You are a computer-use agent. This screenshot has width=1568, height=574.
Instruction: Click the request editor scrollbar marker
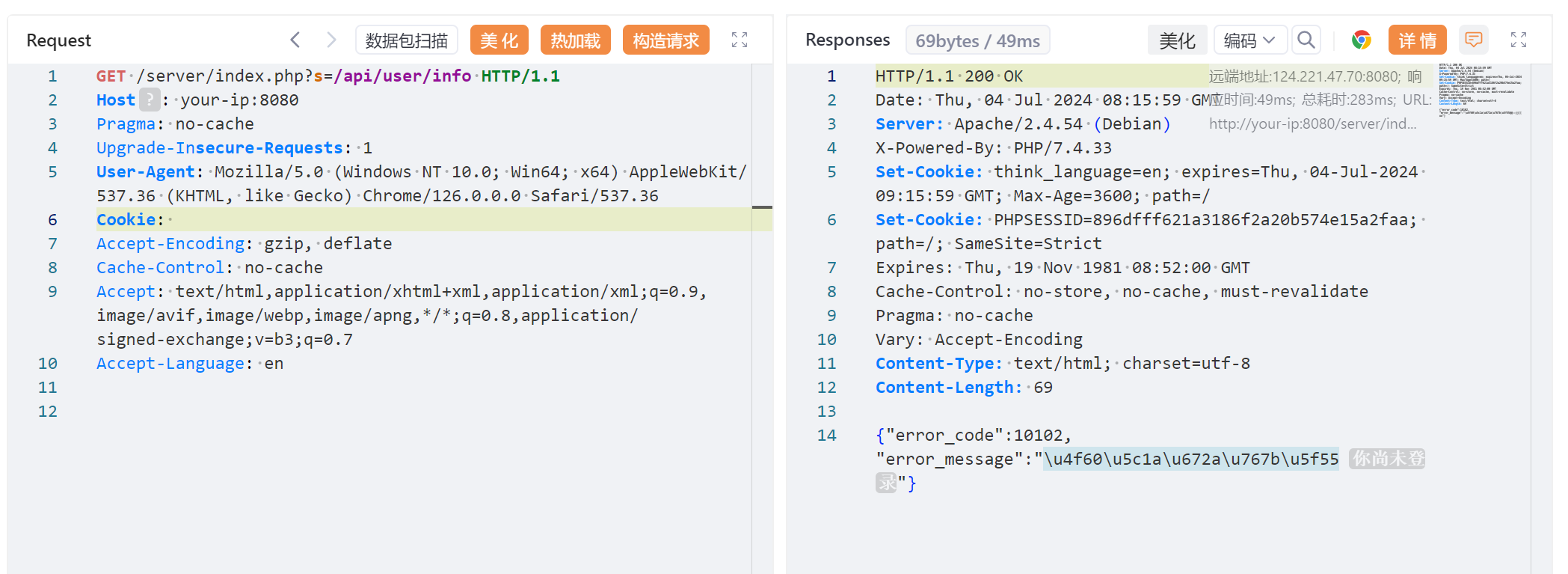pyautogui.click(x=762, y=207)
